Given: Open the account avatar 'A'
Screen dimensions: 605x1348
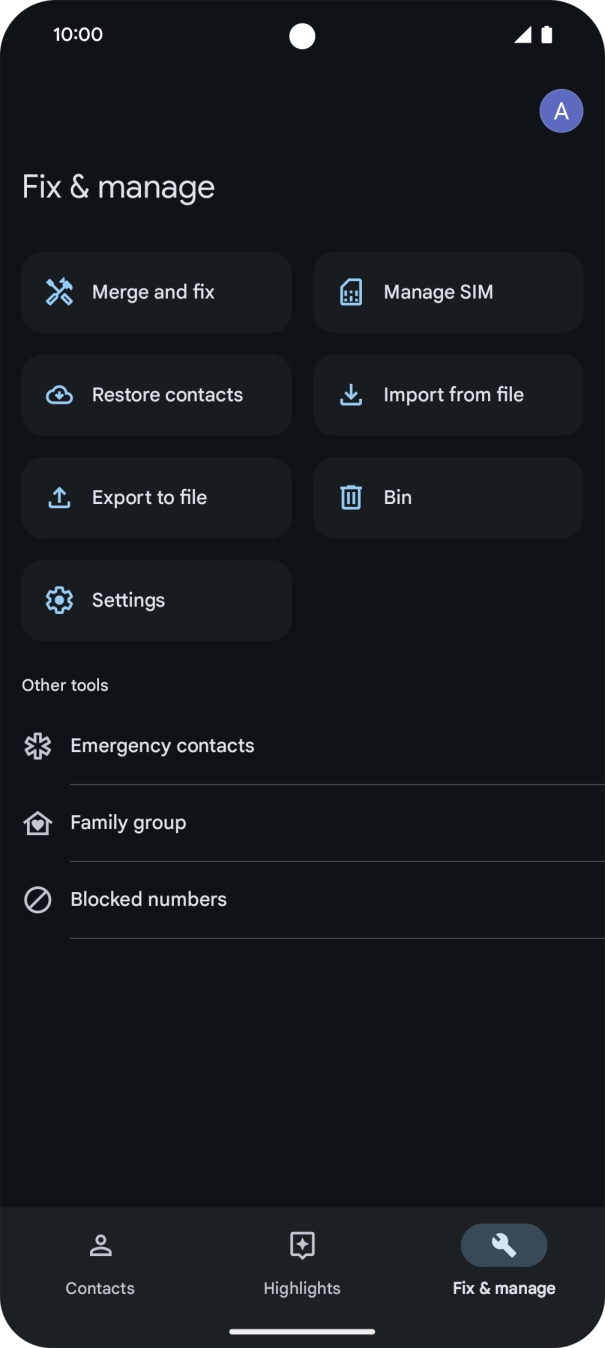Looking at the screenshot, I should tap(561, 111).
